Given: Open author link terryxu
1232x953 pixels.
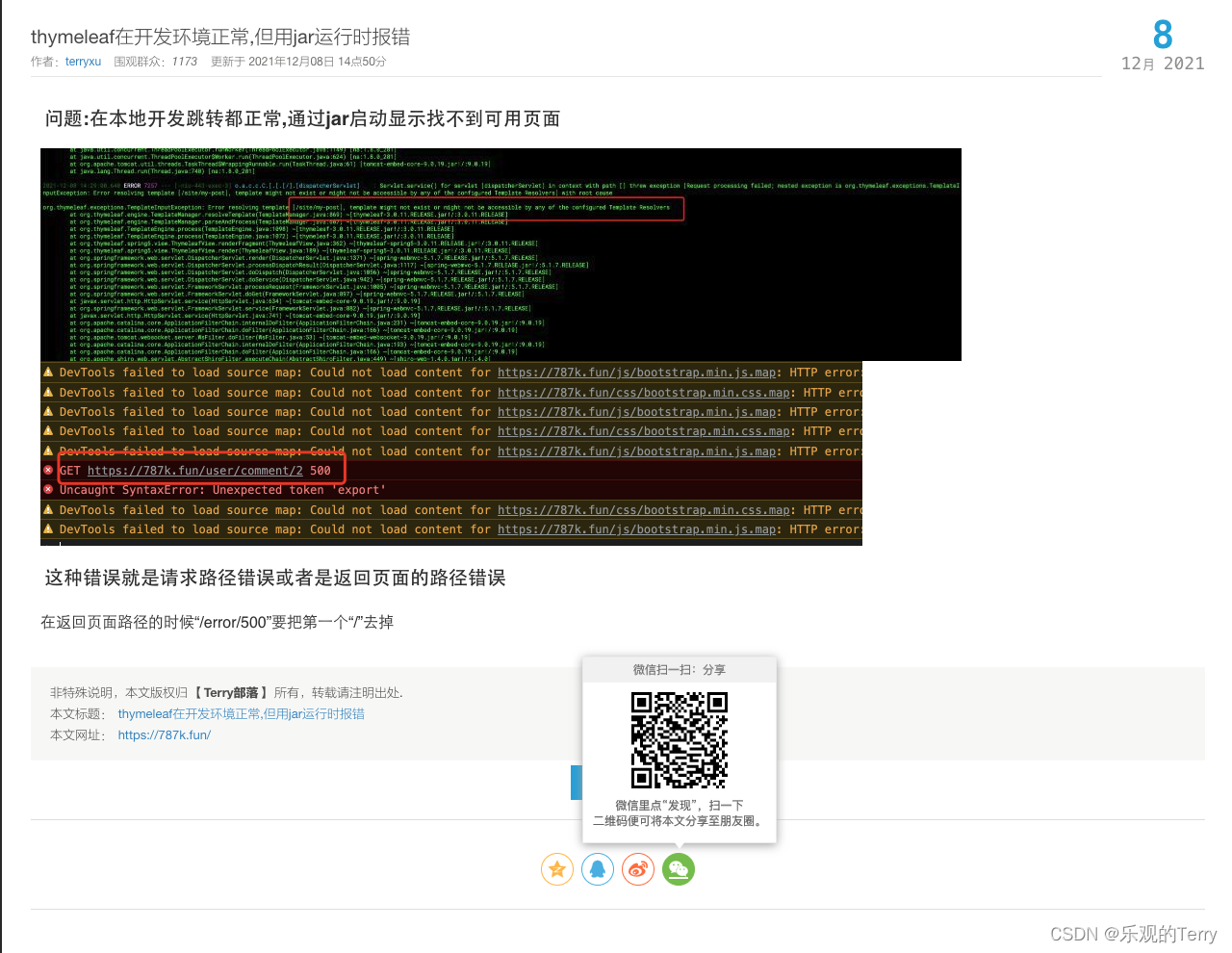Looking at the screenshot, I should tap(83, 62).
